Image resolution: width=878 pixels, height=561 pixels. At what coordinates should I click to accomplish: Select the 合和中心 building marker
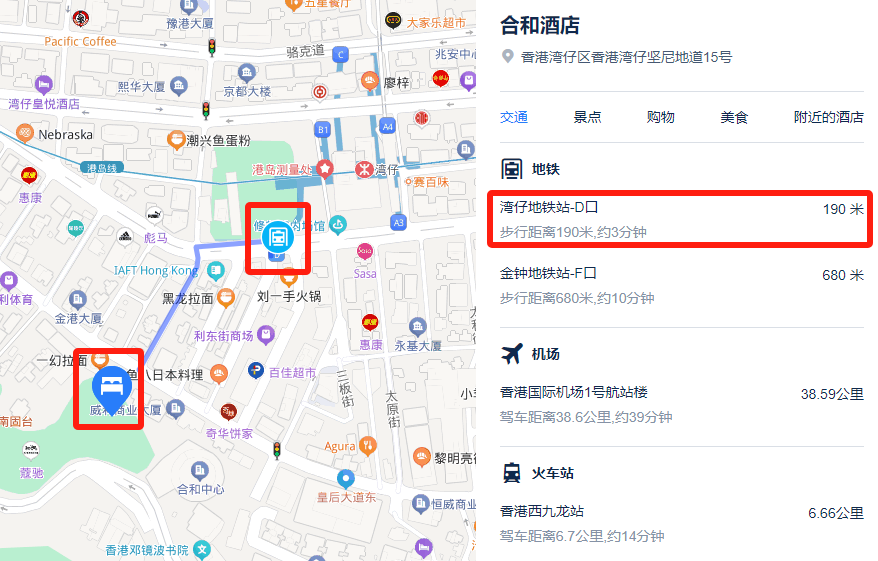pyautogui.click(x=200, y=471)
